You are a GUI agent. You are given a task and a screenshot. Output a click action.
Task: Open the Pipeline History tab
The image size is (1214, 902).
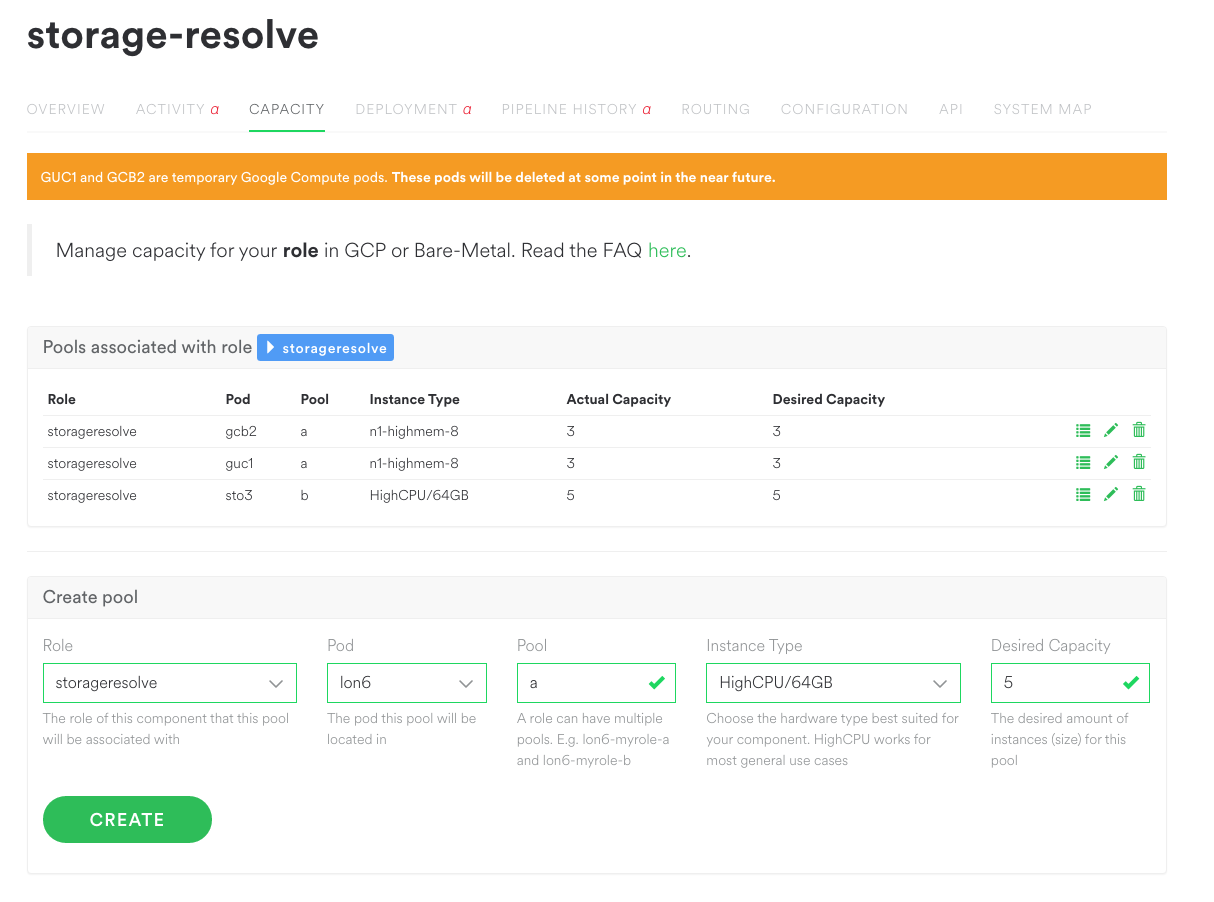[x=576, y=109]
